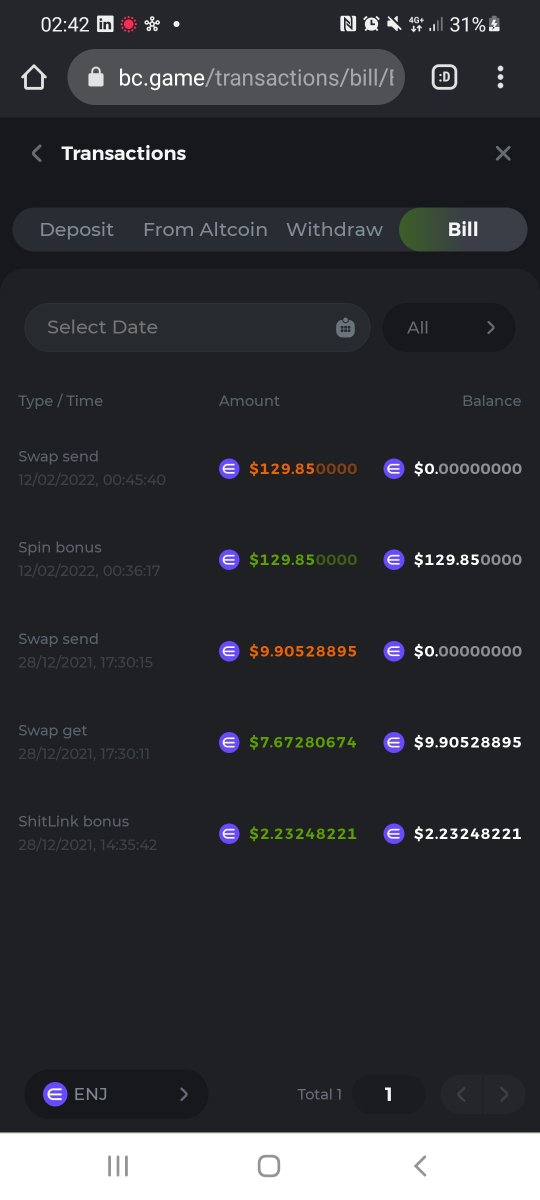Image resolution: width=540 pixels, height=1200 pixels.
Task: Tap the ENJ coin icon beside the $2.23248221 balance
Action: pos(394,833)
